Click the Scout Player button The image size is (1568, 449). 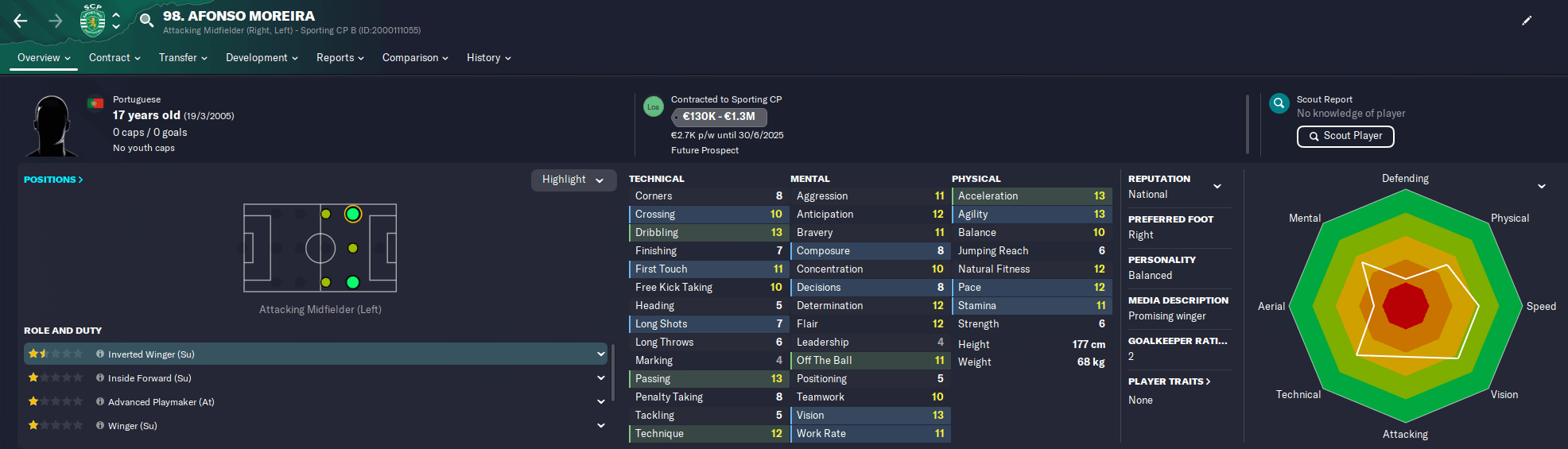click(1345, 136)
